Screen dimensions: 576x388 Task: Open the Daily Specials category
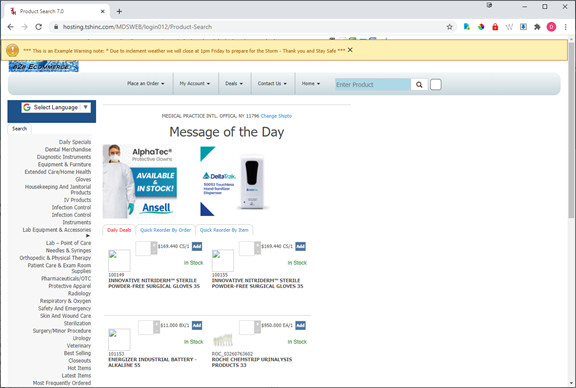tap(75, 142)
